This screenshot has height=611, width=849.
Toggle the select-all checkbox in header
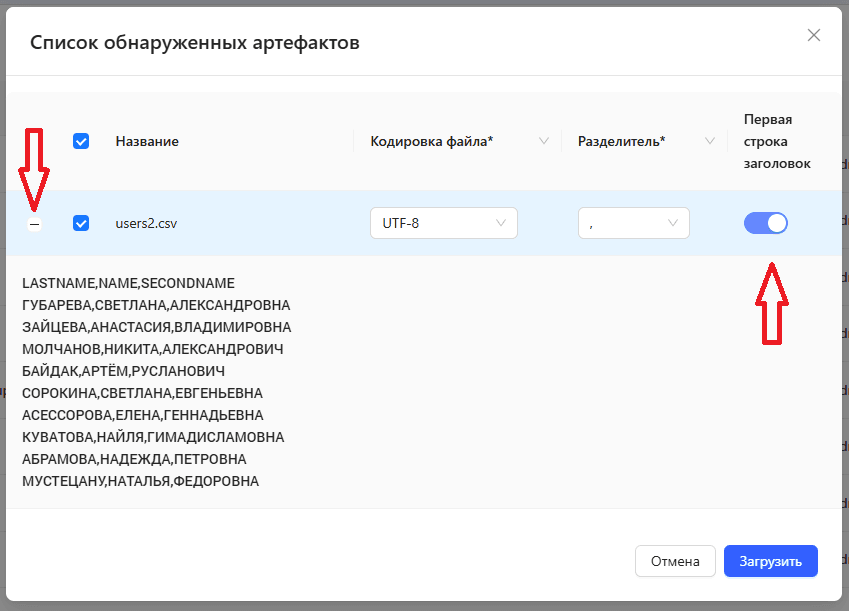coord(81,141)
